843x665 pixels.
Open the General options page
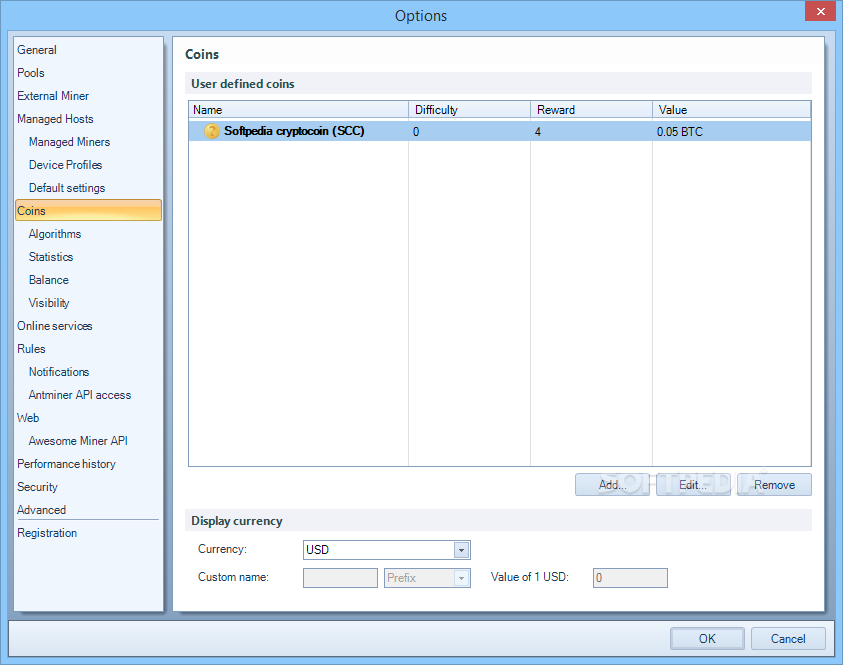click(x=37, y=50)
